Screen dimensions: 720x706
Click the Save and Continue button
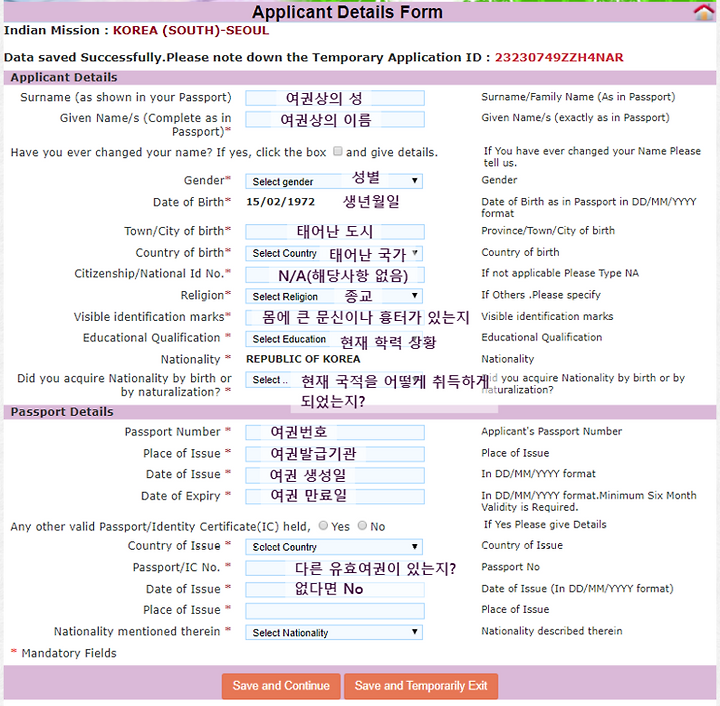[281, 686]
